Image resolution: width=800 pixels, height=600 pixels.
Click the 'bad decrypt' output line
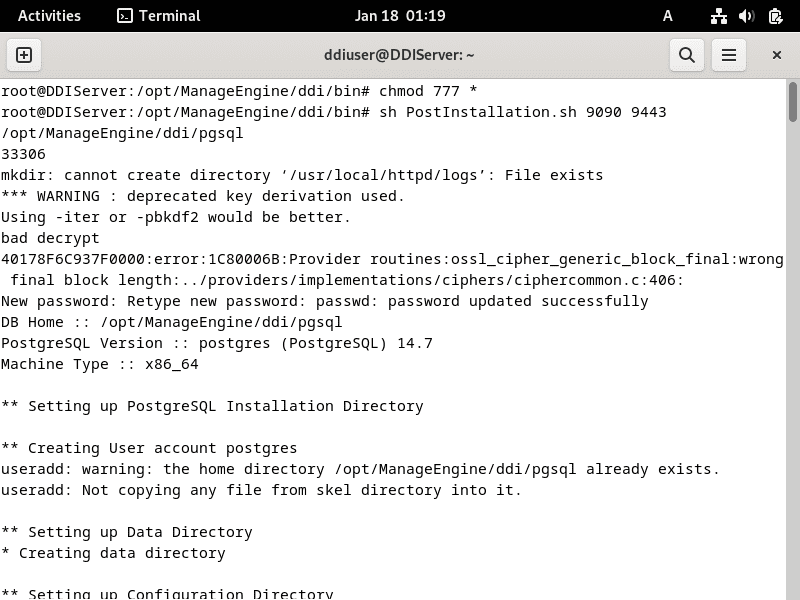[x=50, y=238]
